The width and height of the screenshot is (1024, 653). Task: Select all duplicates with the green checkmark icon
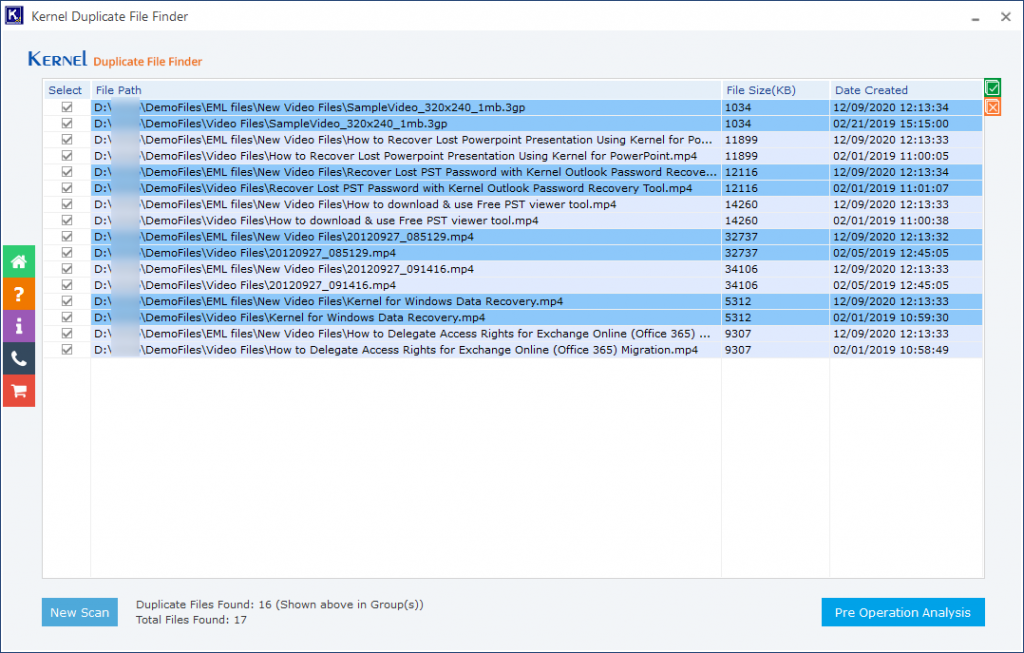[x=992, y=88]
